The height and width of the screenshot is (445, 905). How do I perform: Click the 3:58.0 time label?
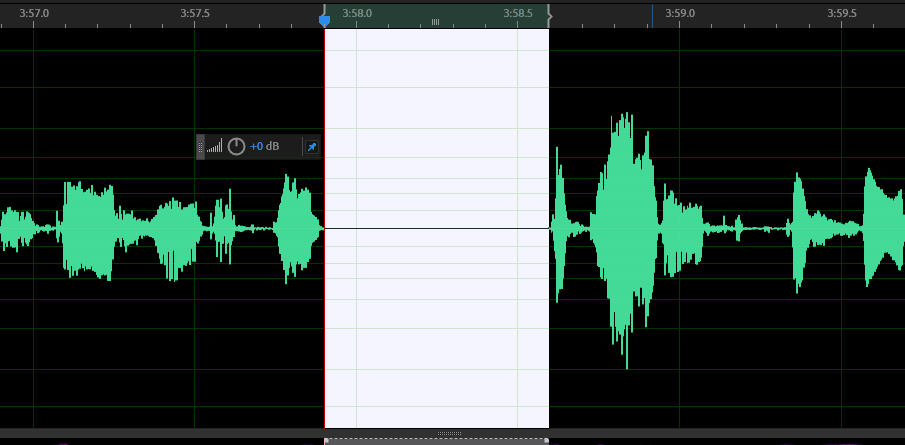coord(357,13)
